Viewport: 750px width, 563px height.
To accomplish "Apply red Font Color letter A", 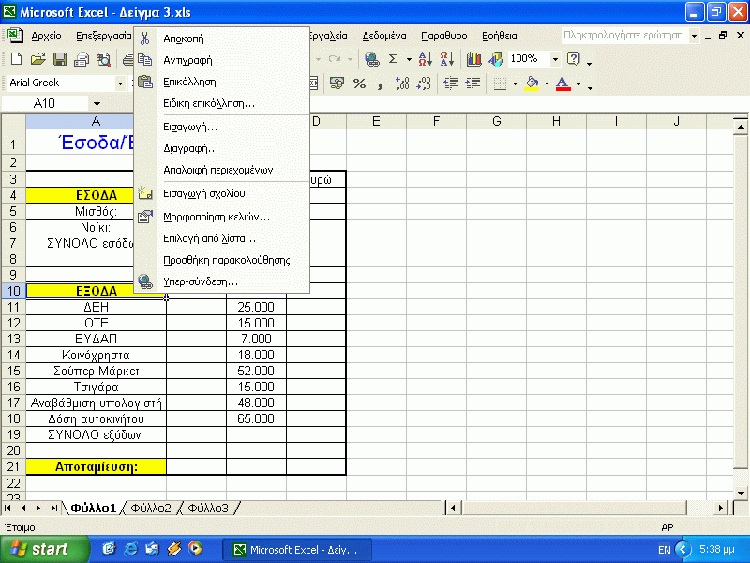I will 563,84.
